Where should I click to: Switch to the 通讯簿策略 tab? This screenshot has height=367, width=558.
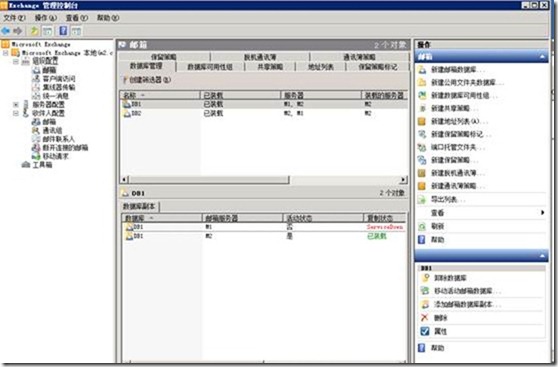pos(359,57)
